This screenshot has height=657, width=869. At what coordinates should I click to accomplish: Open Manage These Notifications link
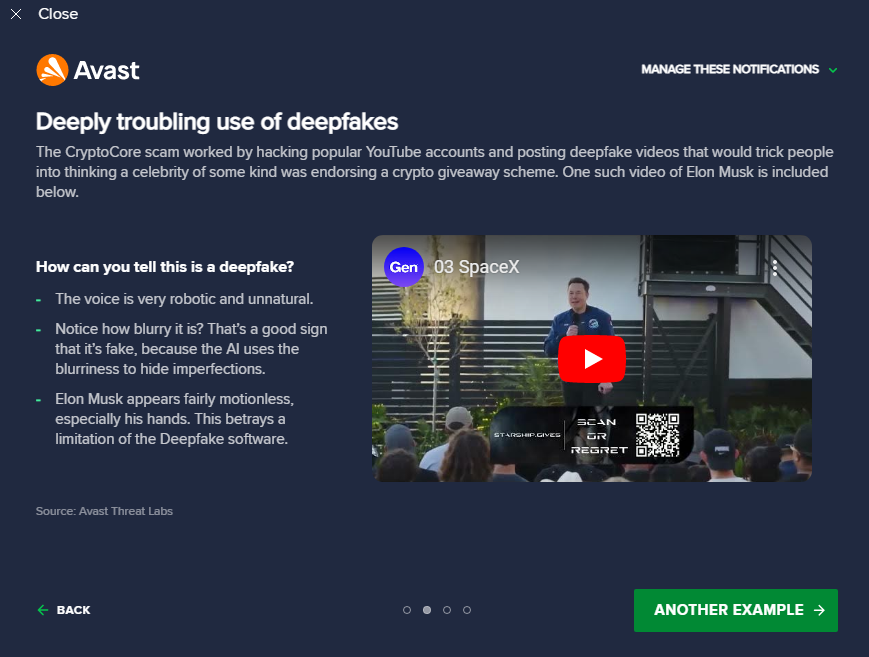[730, 69]
